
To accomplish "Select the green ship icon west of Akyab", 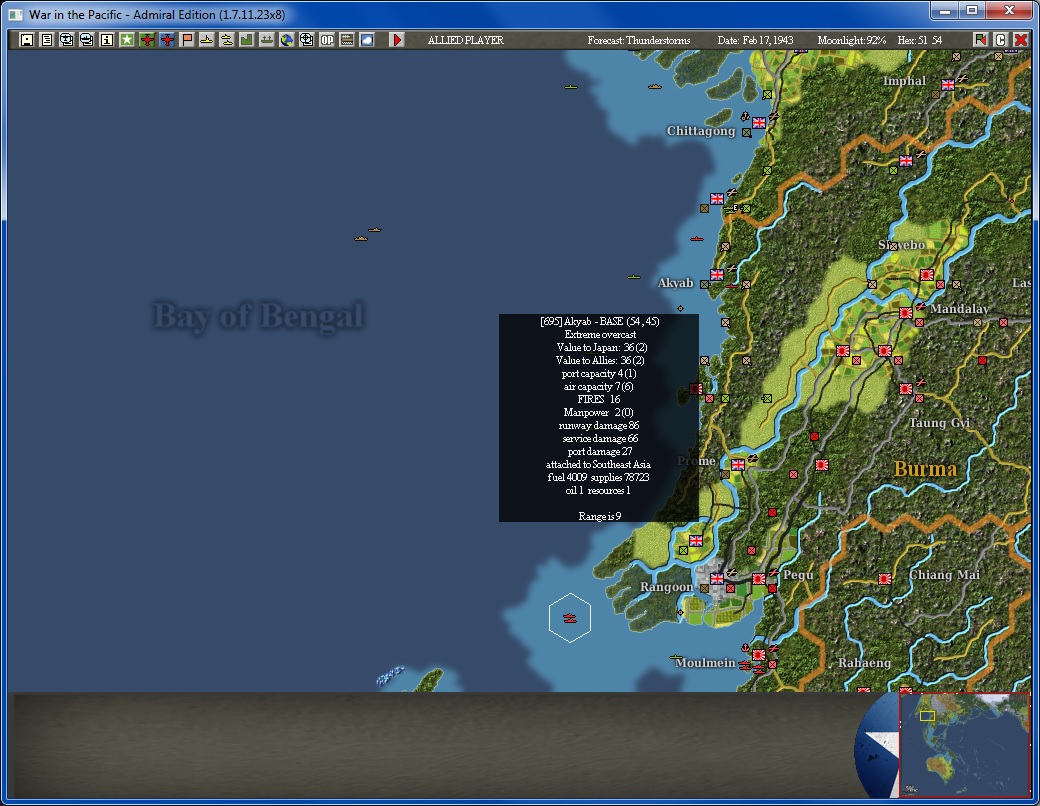I will (634, 277).
